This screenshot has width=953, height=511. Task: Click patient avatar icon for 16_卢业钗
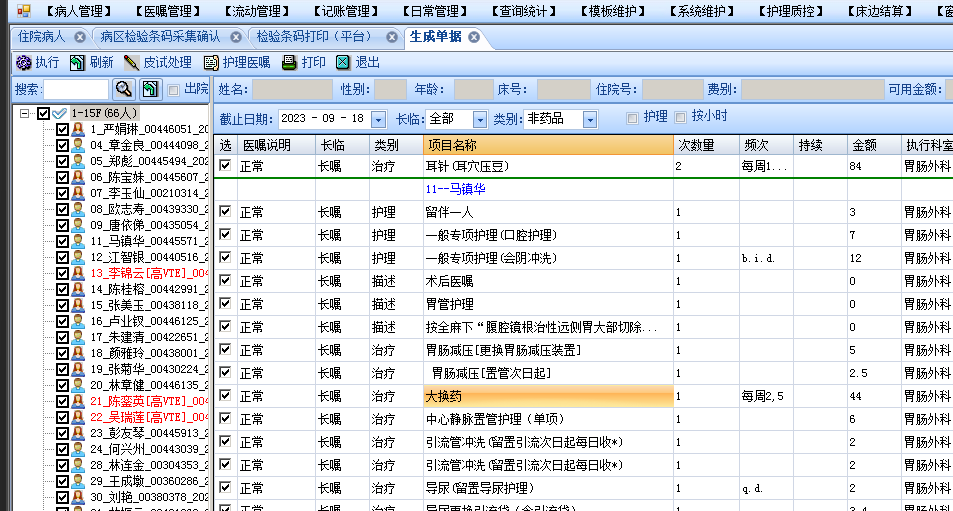[78, 321]
